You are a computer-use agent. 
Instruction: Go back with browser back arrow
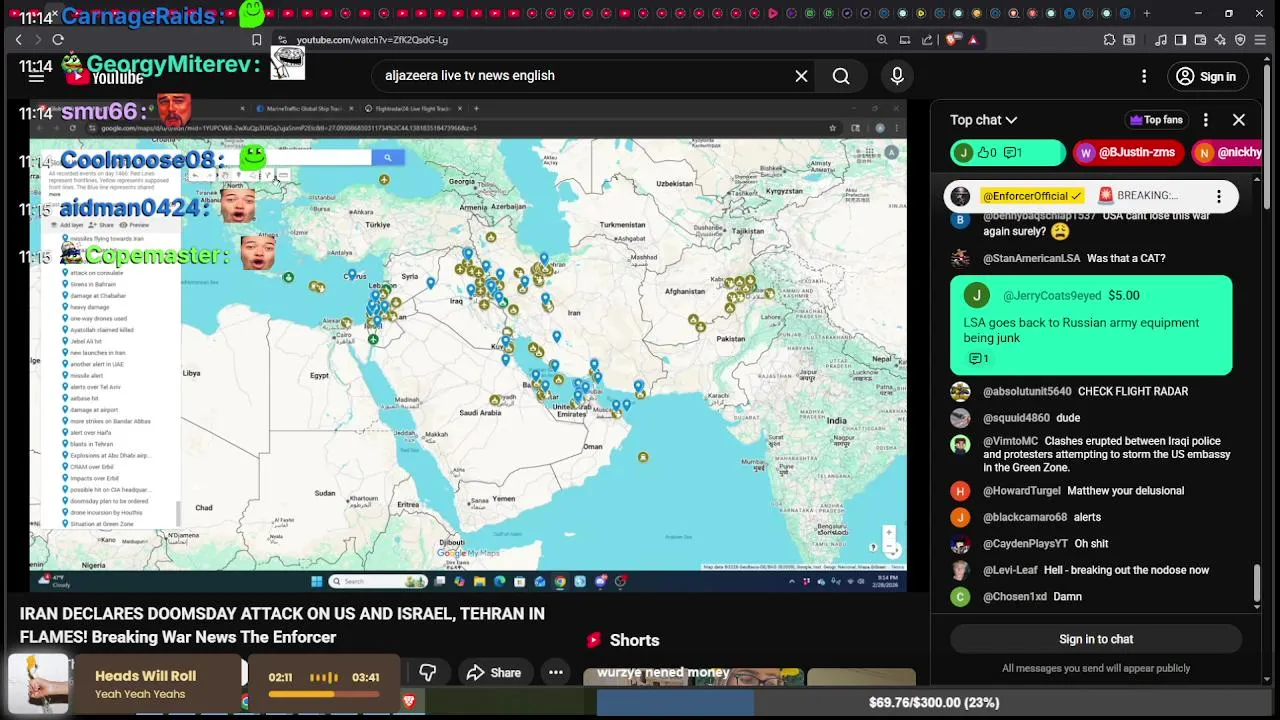tap(18, 40)
